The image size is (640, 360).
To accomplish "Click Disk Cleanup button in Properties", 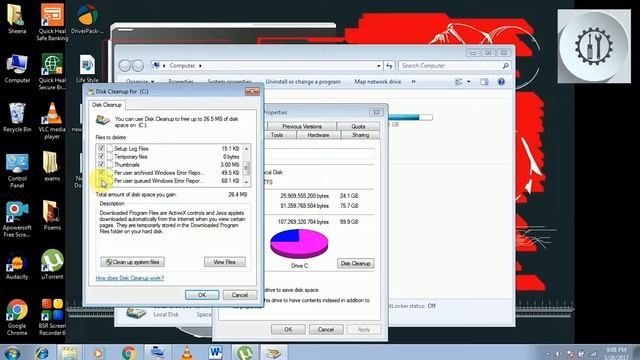I will [356, 264].
